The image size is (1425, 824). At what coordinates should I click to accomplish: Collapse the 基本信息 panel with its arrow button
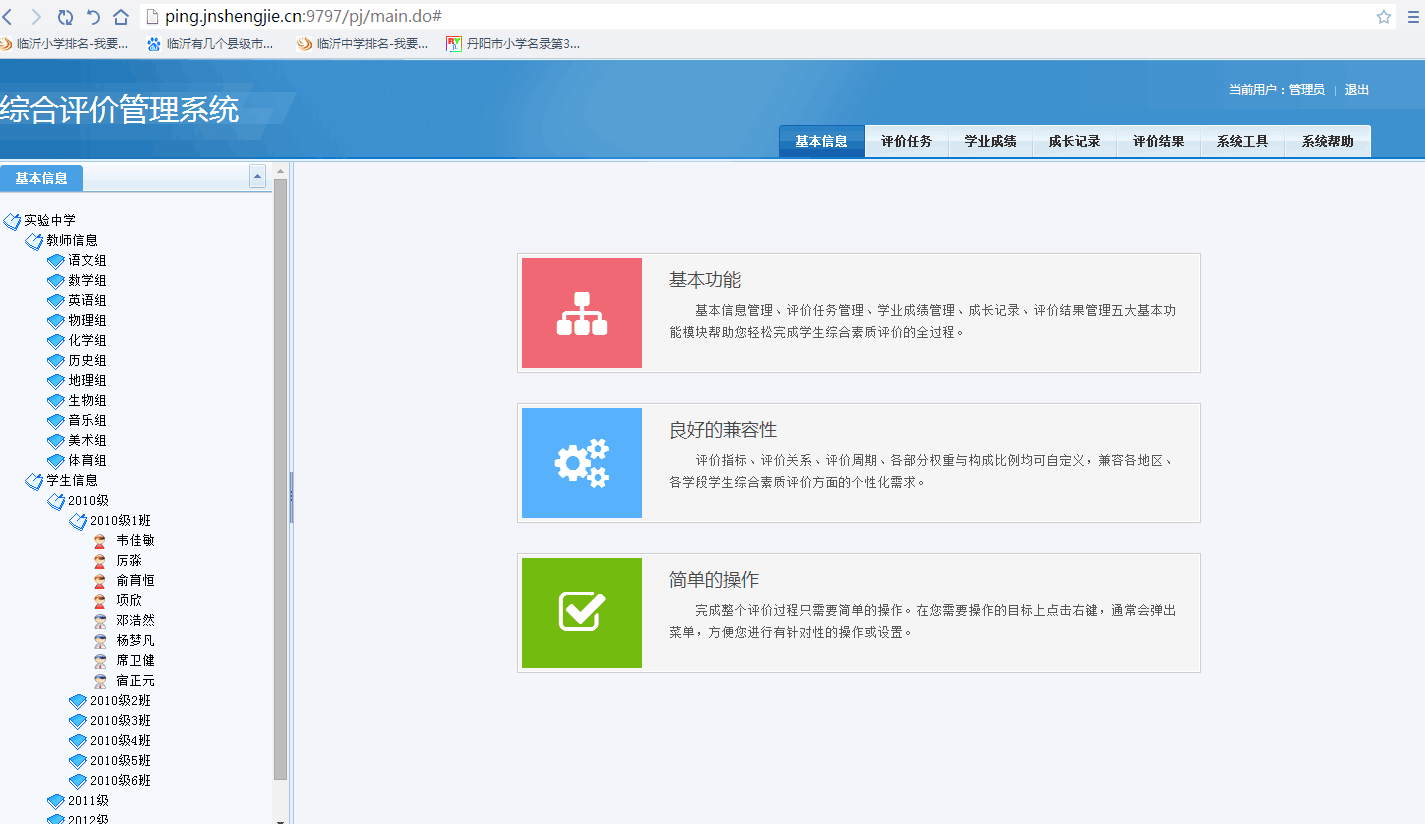[258, 176]
